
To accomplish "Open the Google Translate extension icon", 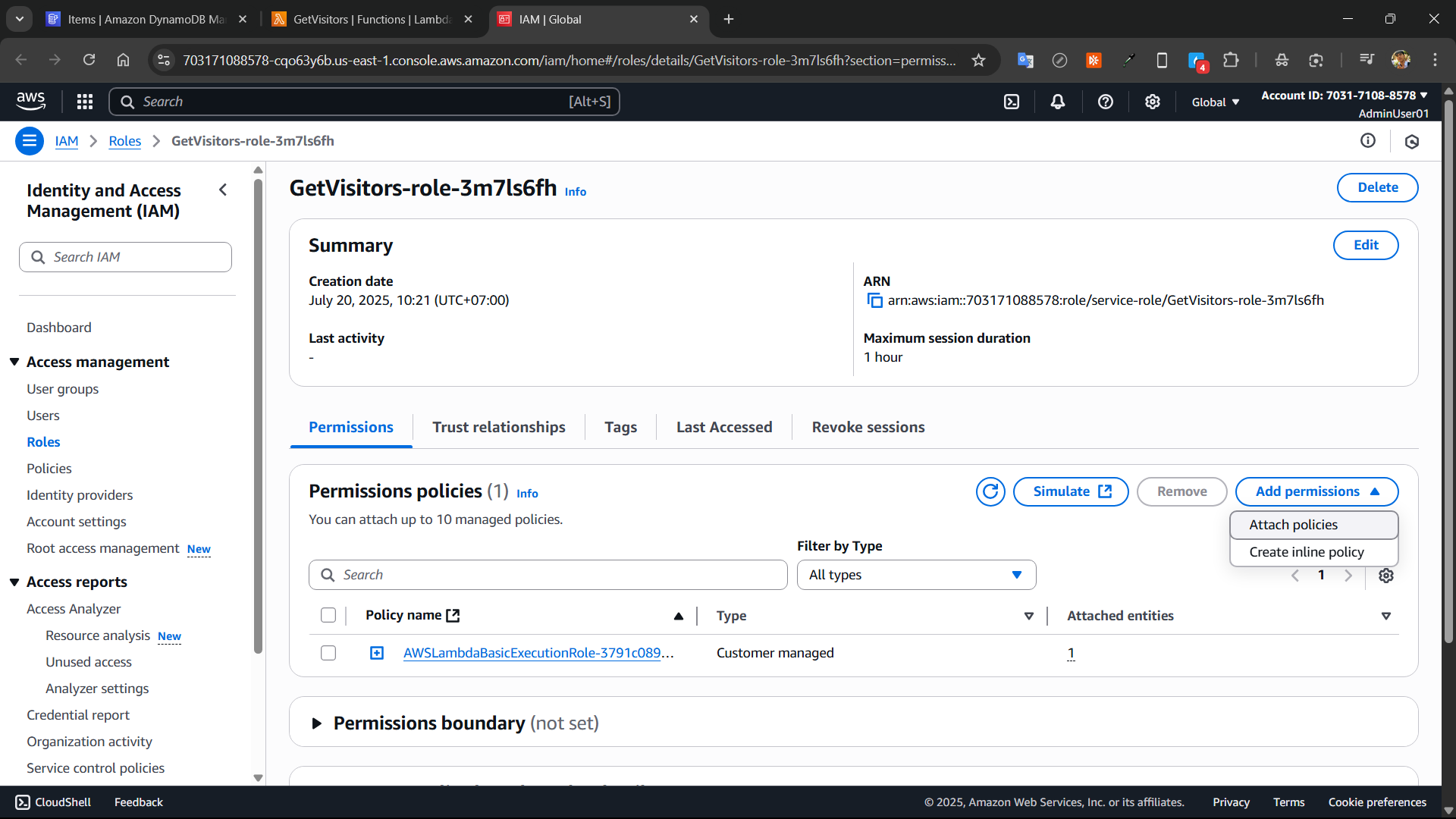I will 1025,60.
